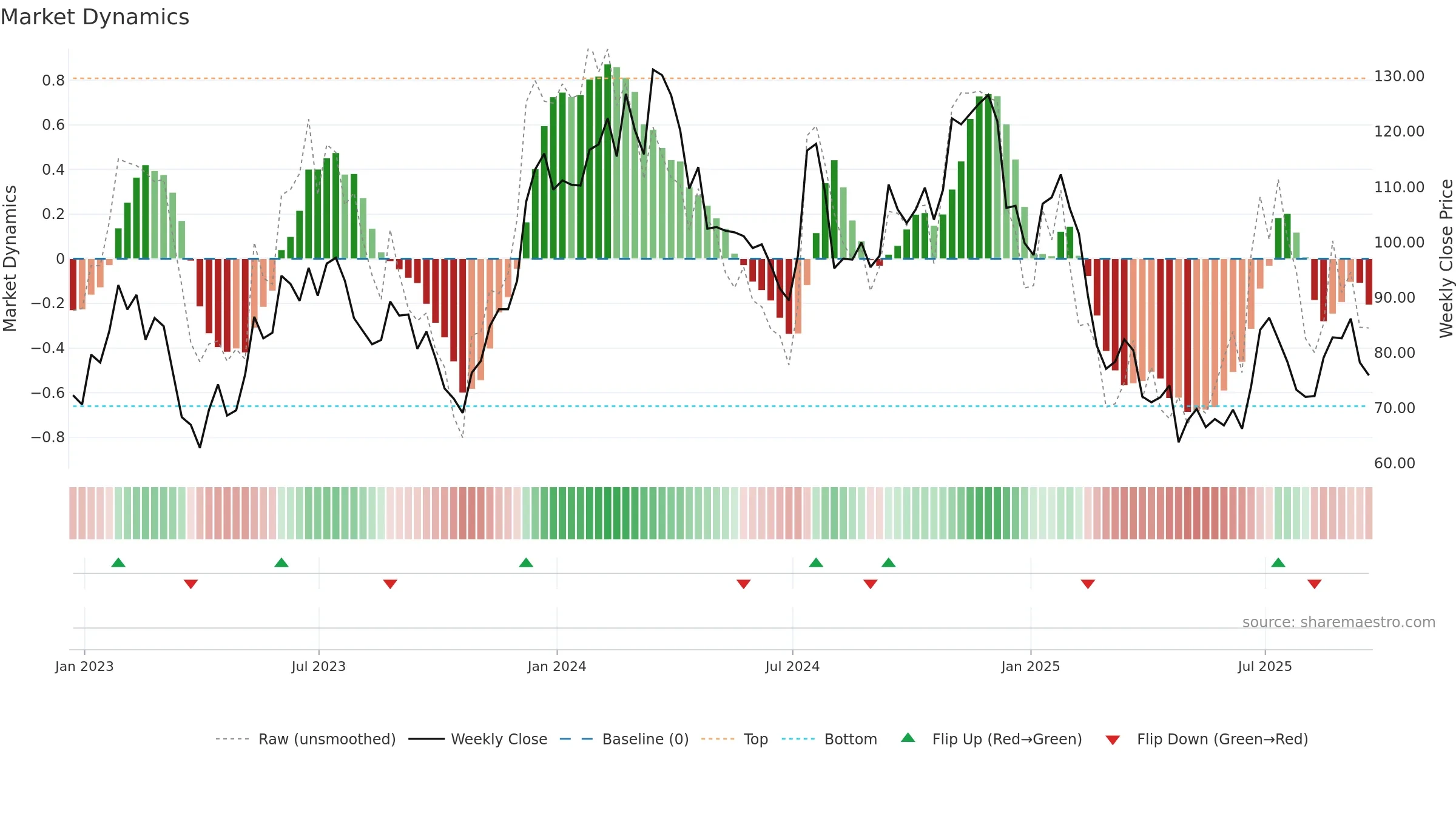Click the '70.00' right axis price label
The width and height of the screenshot is (1456, 819).
coord(1395,408)
